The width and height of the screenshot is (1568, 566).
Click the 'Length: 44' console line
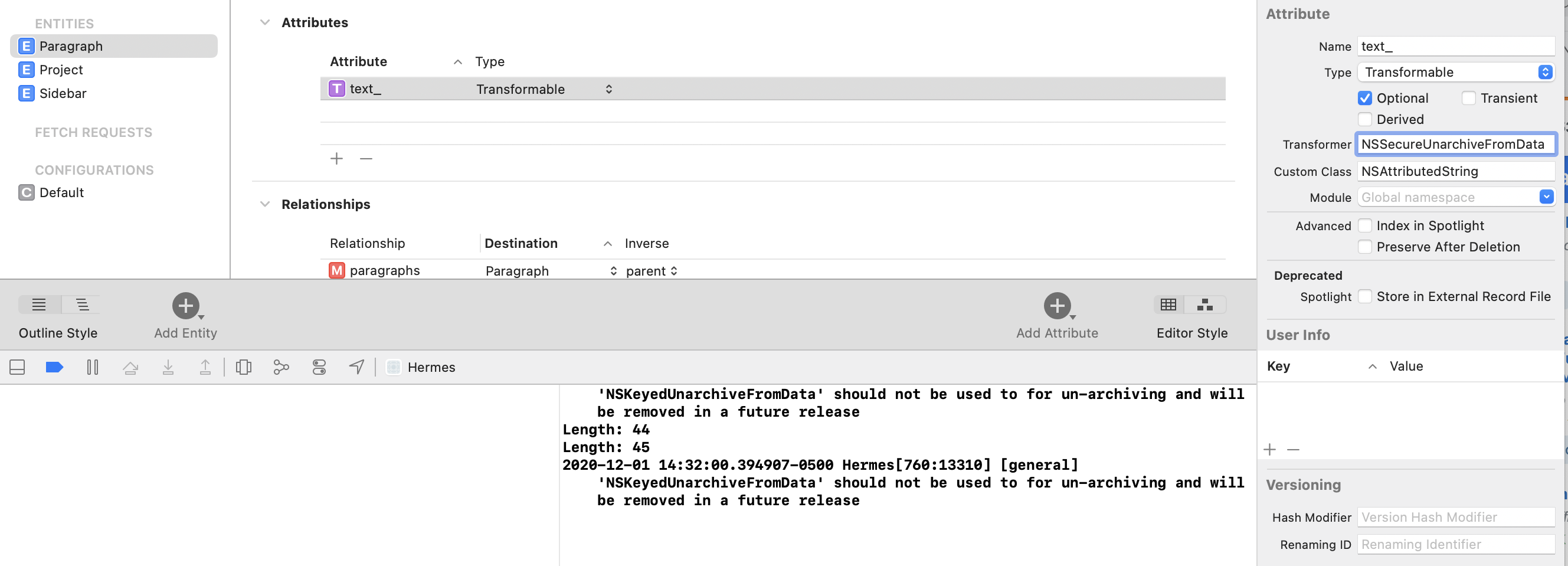[x=605, y=430]
